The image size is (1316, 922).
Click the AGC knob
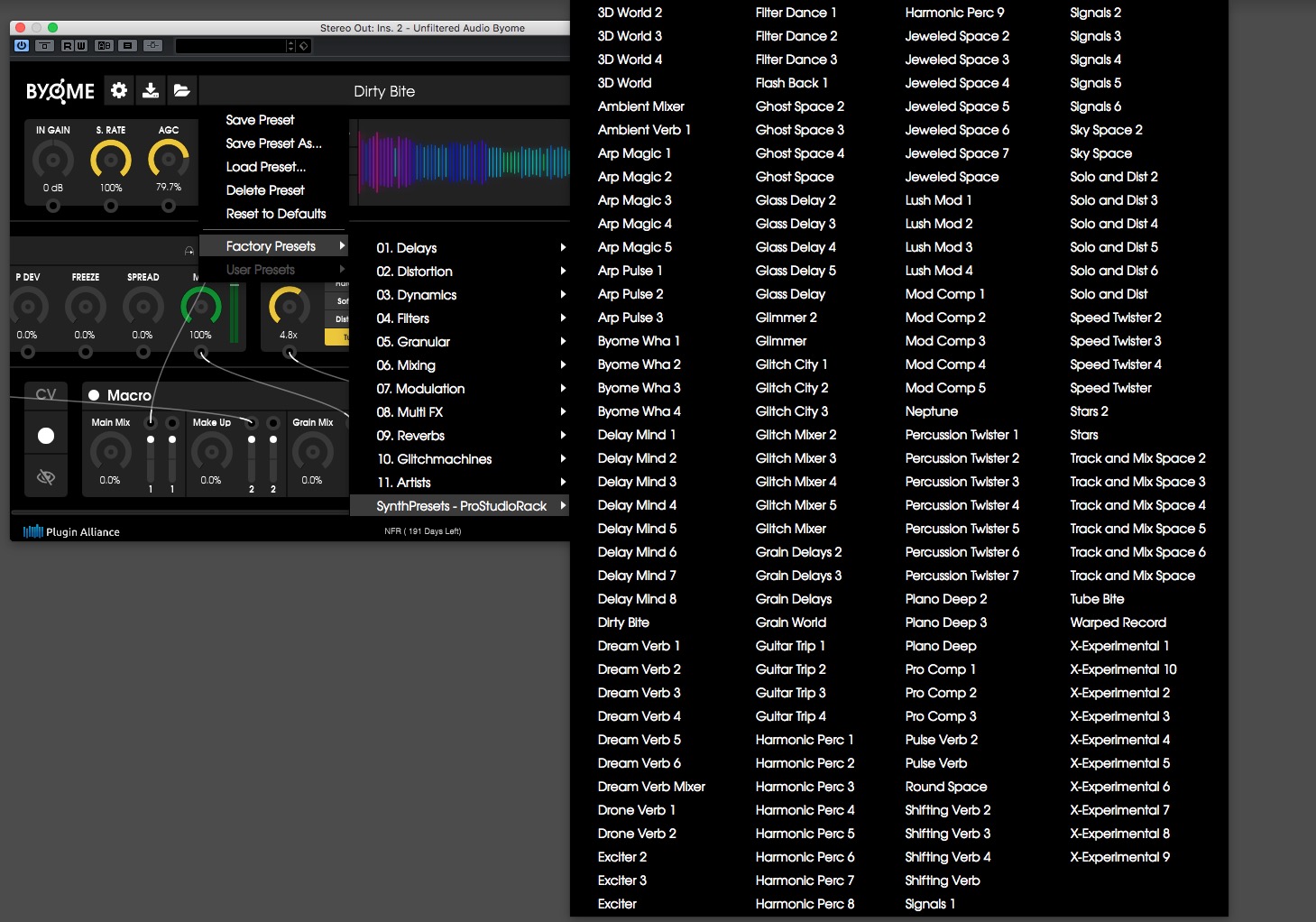[x=169, y=161]
